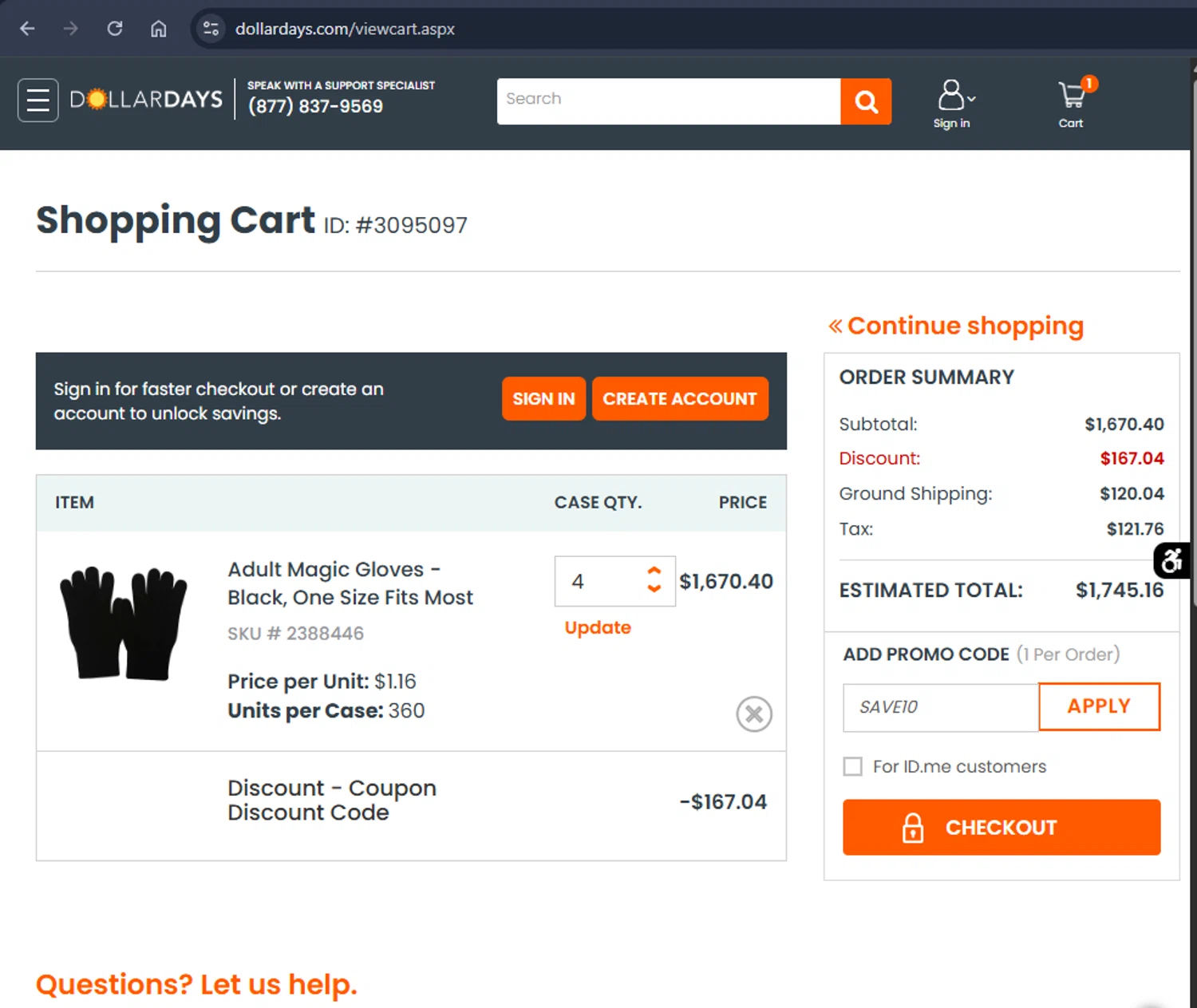Click the address bar URL
The image size is (1197, 1008).
[345, 29]
